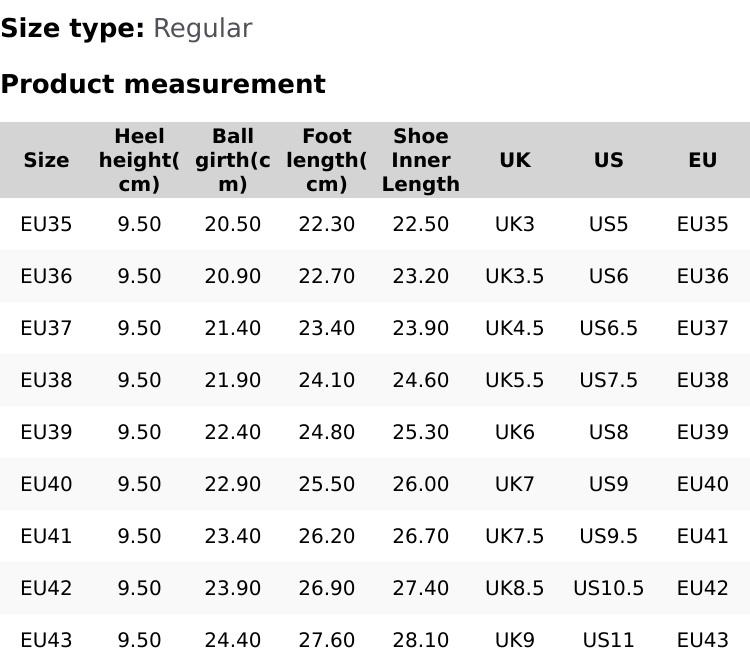Select the US7.5 cell

[x=608, y=380]
